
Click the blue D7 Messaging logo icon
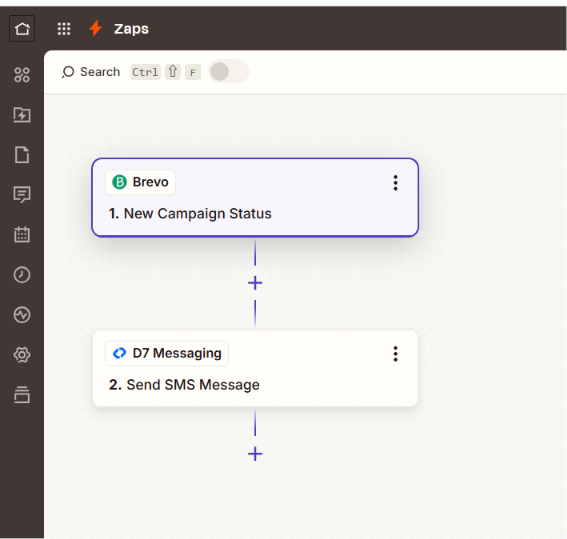click(119, 353)
